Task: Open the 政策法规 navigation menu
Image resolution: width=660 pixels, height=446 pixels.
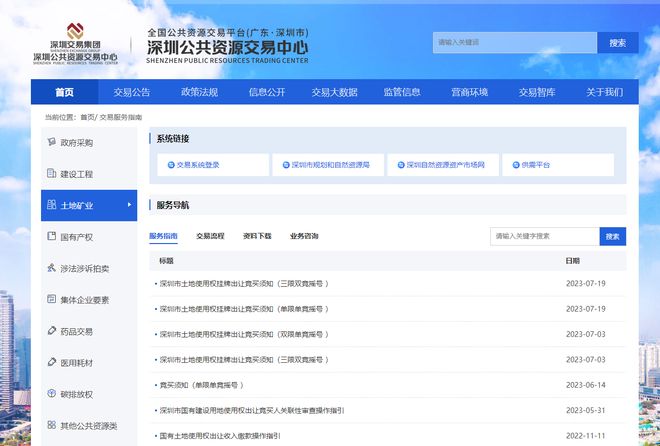Action: pos(200,92)
